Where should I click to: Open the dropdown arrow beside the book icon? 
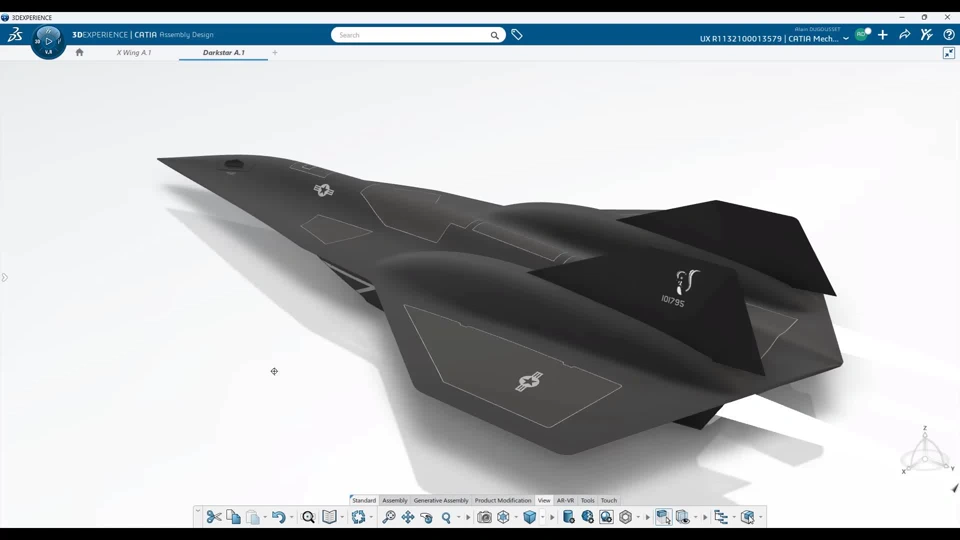pos(342,518)
